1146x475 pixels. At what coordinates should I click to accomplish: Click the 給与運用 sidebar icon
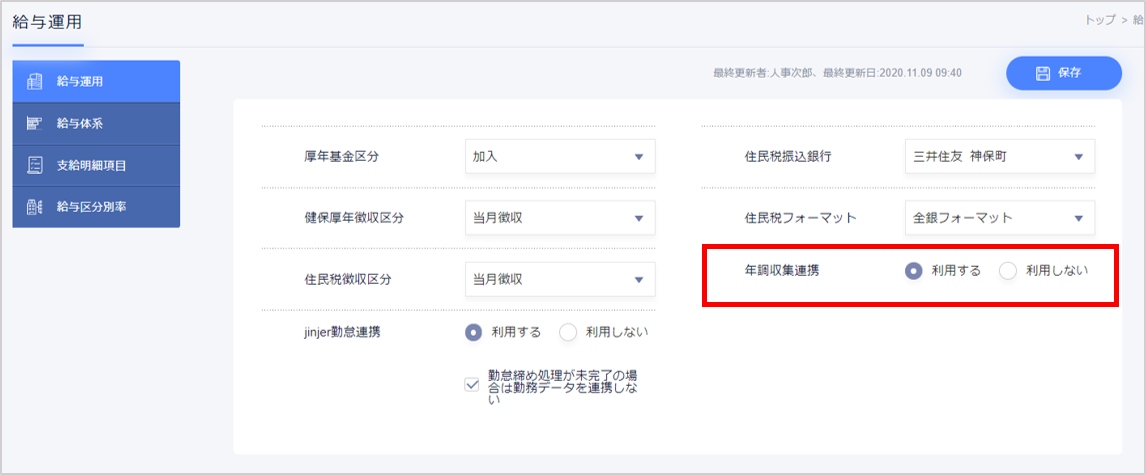click(x=34, y=82)
